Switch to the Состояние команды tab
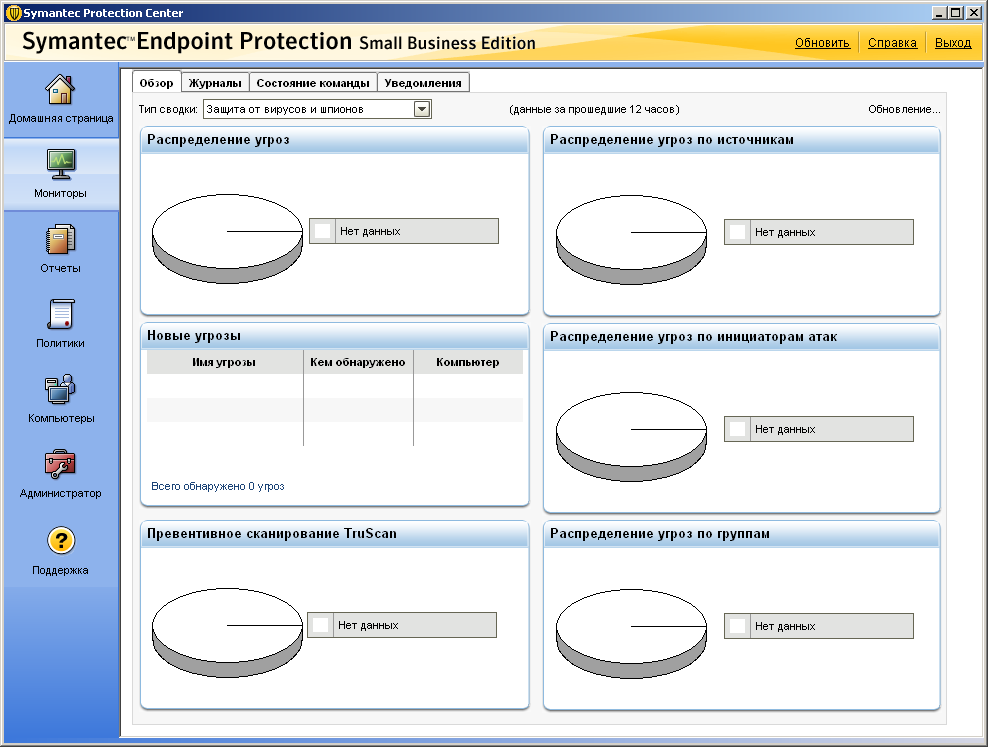This screenshot has width=988, height=747. (313, 83)
